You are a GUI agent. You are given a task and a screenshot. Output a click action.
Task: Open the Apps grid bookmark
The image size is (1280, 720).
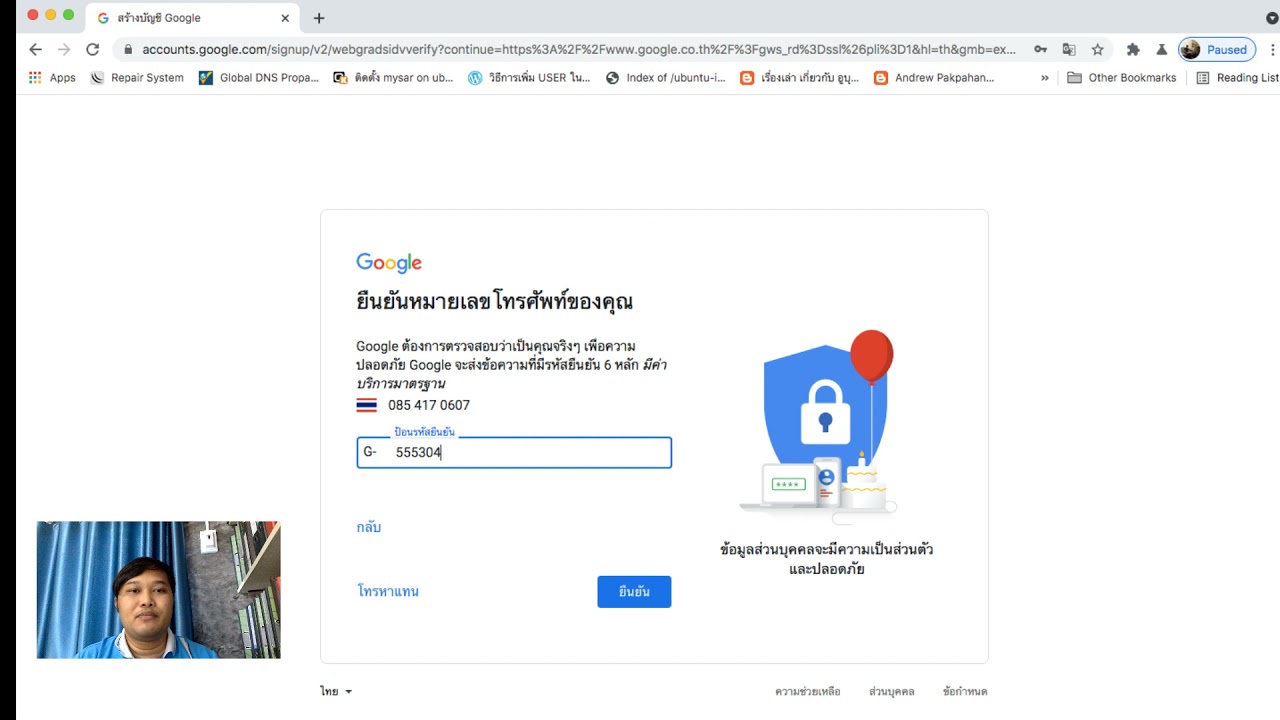coord(52,77)
